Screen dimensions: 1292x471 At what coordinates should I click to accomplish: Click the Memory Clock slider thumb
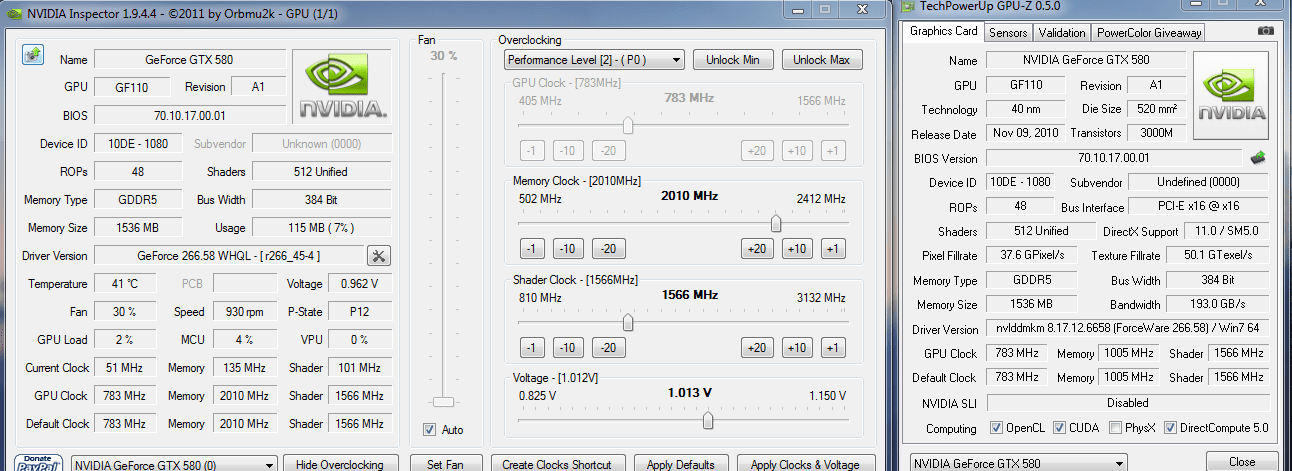776,223
